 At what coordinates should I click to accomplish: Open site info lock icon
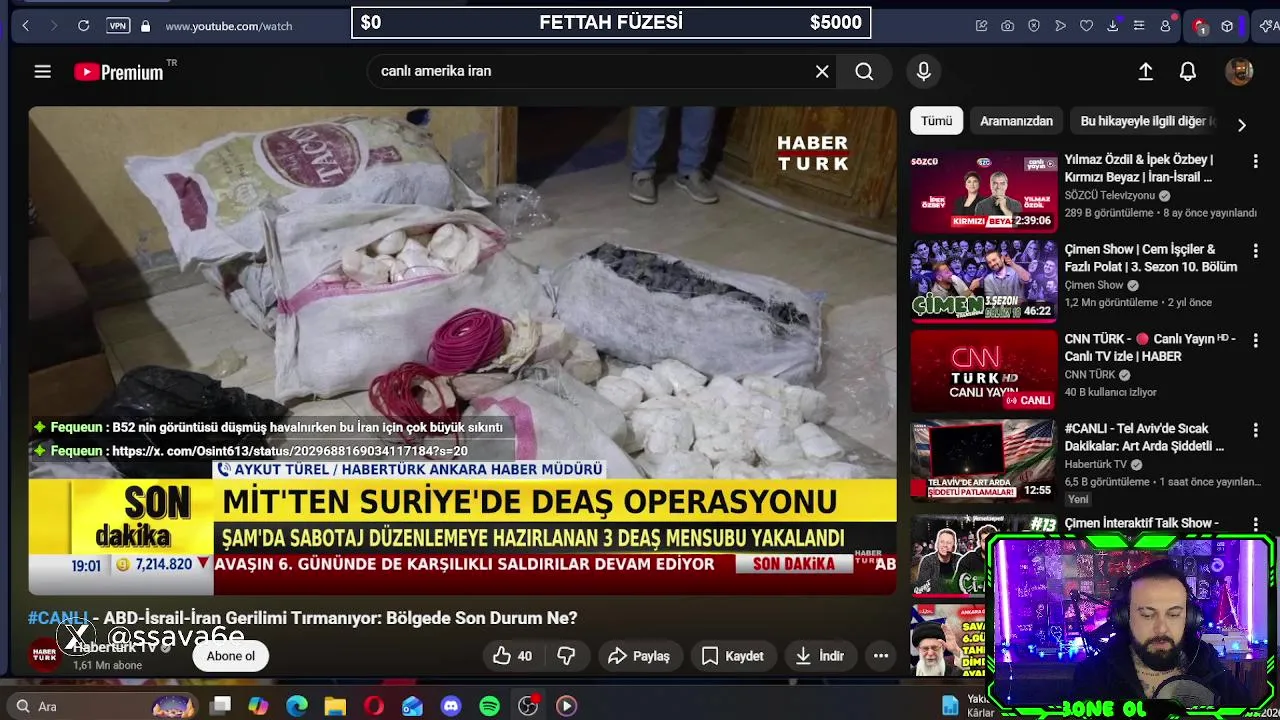point(145,26)
